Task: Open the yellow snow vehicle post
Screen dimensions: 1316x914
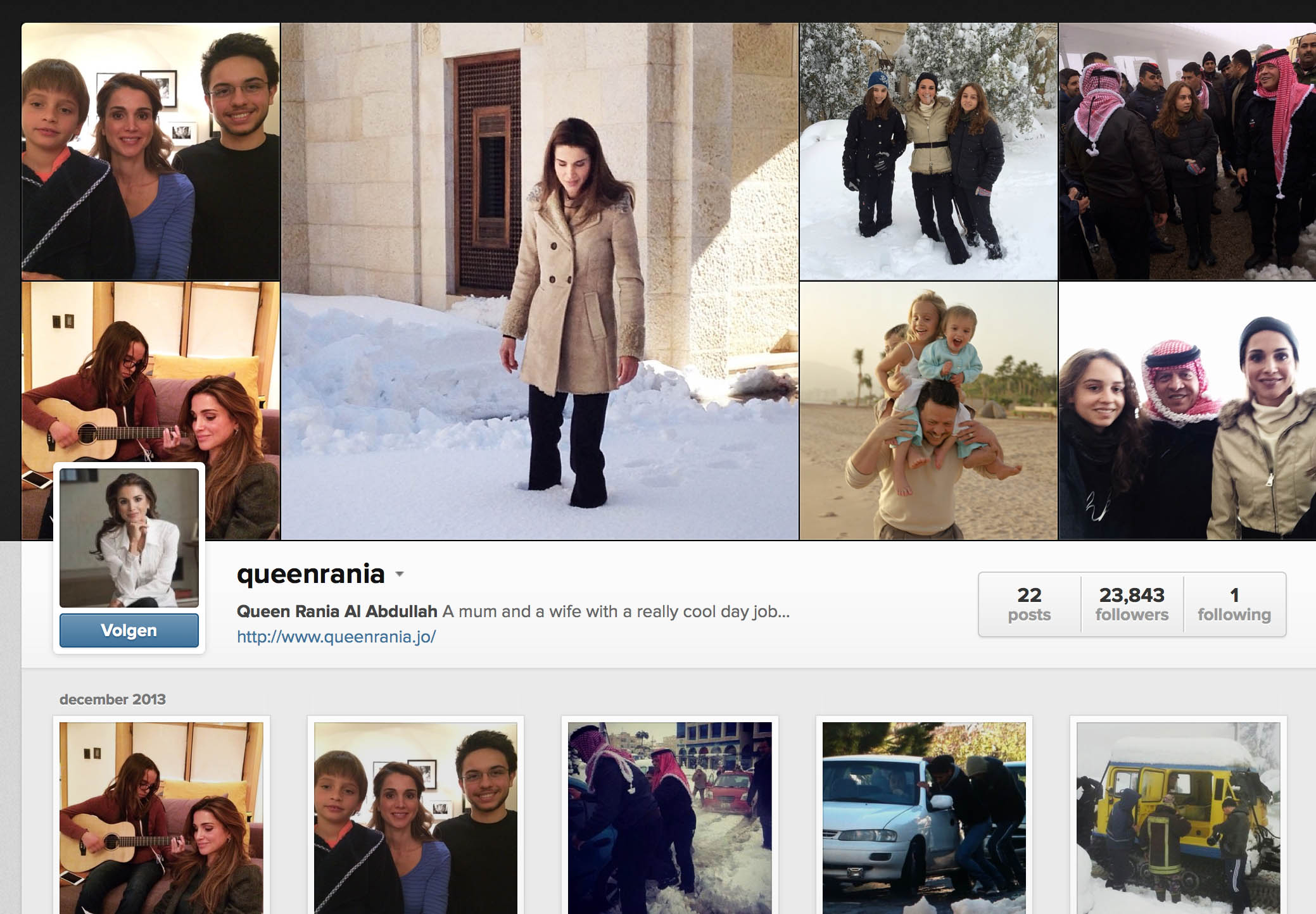Action: (1179, 818)
